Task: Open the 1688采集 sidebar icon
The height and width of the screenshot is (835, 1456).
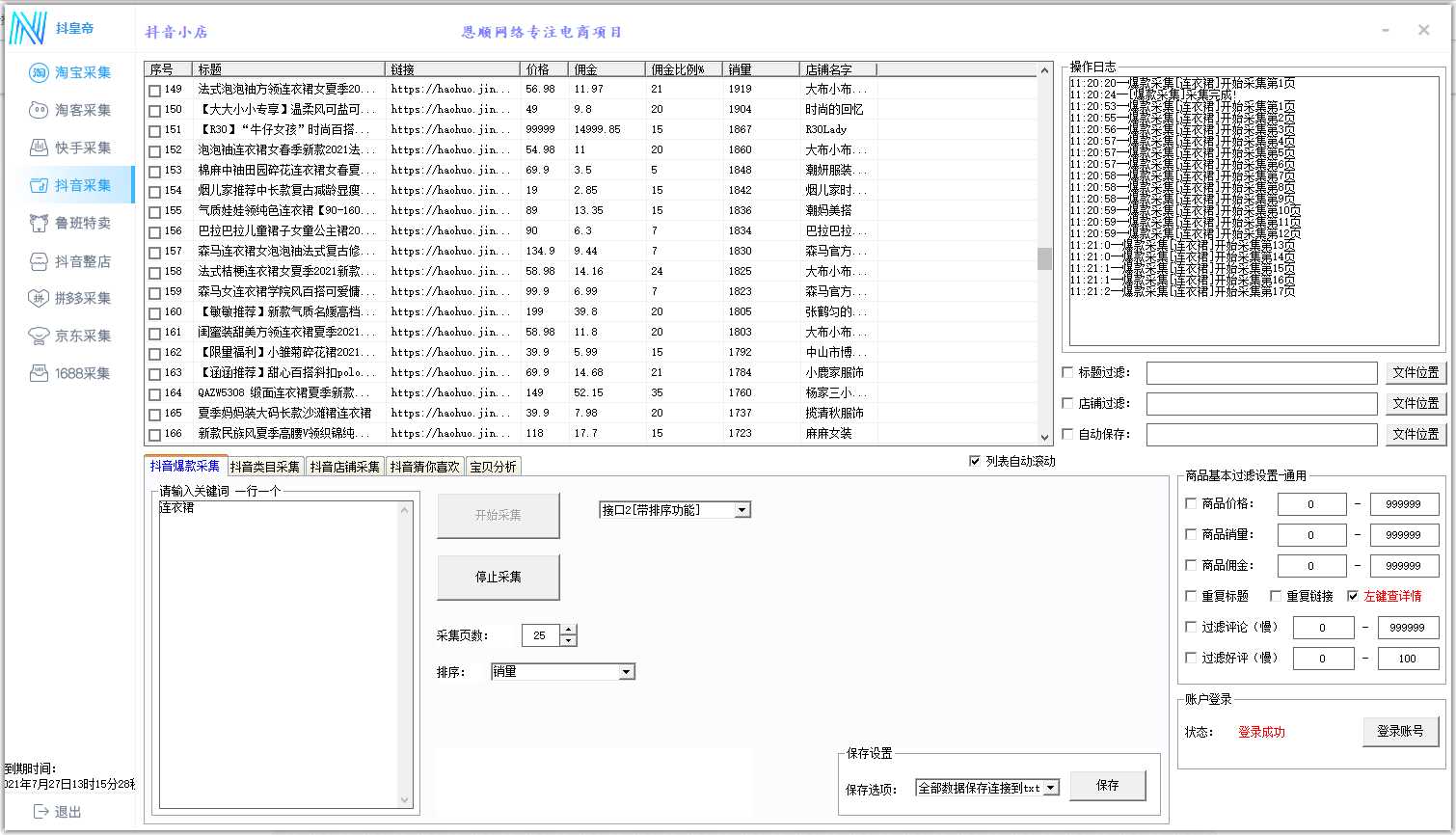Action: [39, 373]
